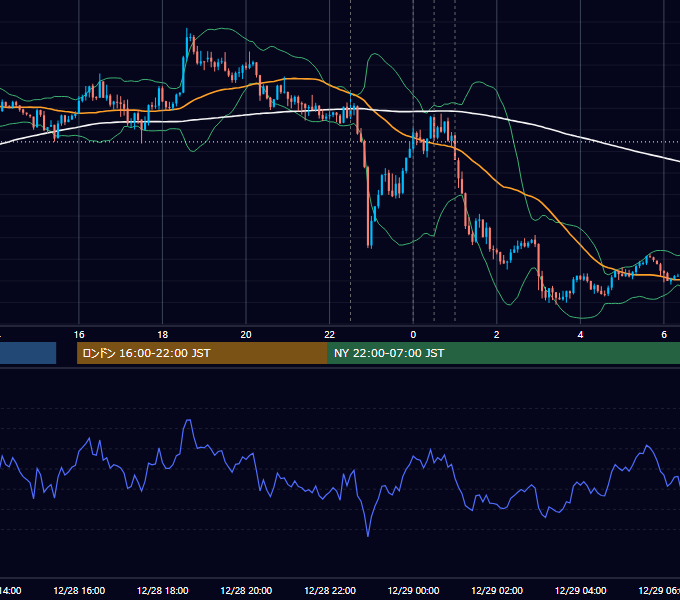Click the 2 hour label on time axis
This screenshot has width=680, height=600.
tap(497, 335)
